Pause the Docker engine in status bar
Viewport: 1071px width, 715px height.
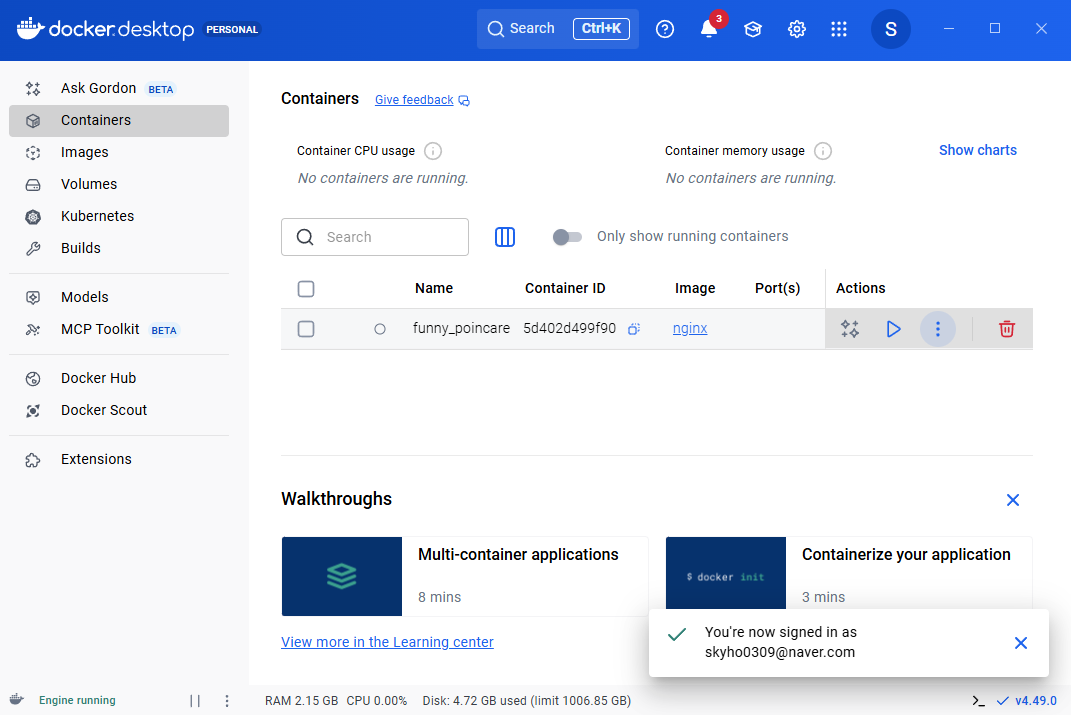pyautogui.click(x=195, y=701)
